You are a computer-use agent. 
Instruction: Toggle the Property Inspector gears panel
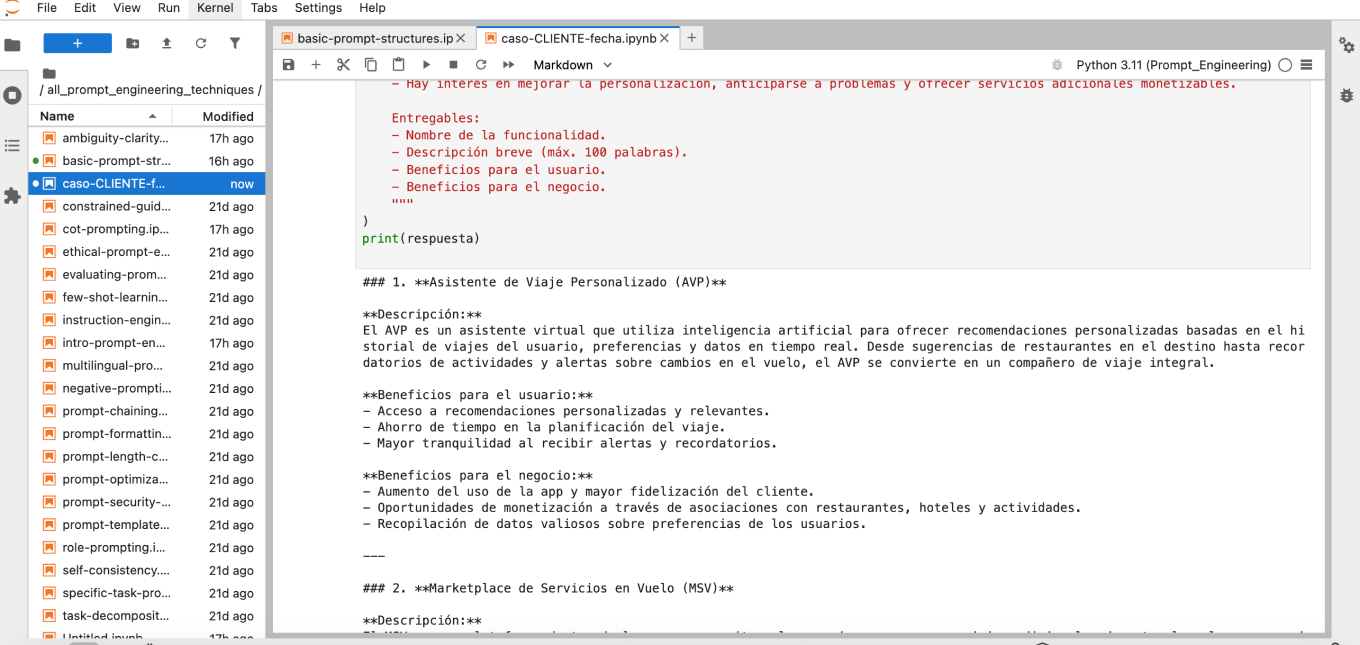coord(1346,45)
